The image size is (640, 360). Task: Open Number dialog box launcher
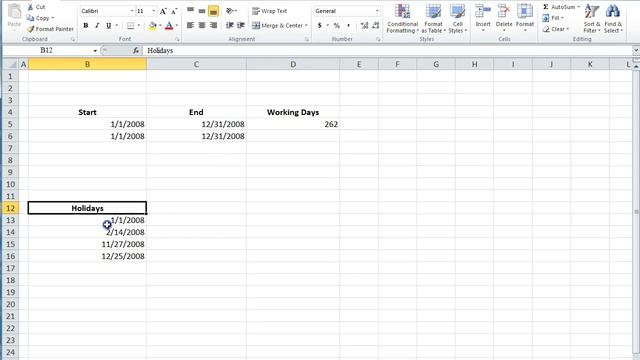[378, 40]
